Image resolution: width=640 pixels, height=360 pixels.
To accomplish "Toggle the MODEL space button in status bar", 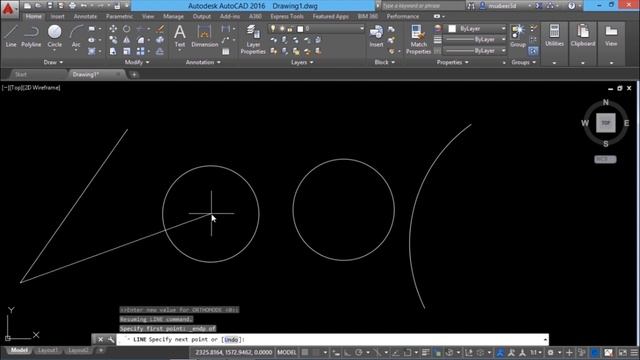I will pyautogui.click(x=287, y=352).
